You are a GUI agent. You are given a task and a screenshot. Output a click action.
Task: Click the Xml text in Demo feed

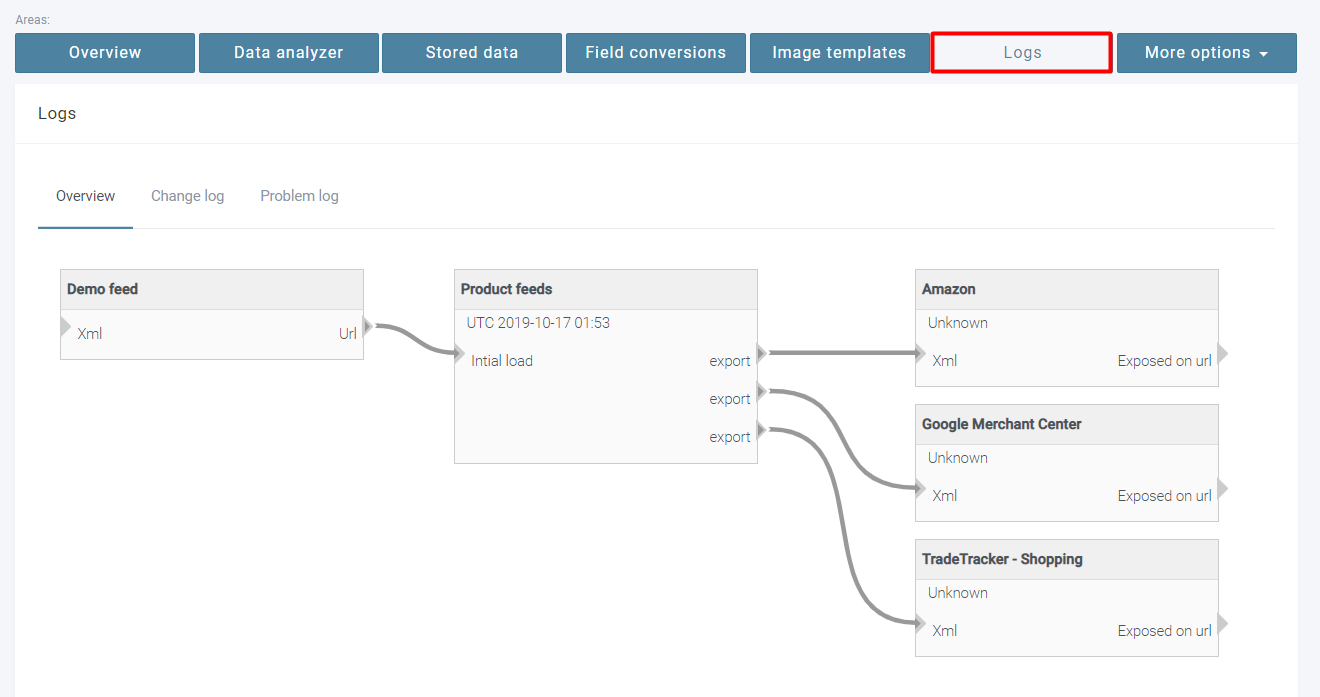tap(90, 334)
